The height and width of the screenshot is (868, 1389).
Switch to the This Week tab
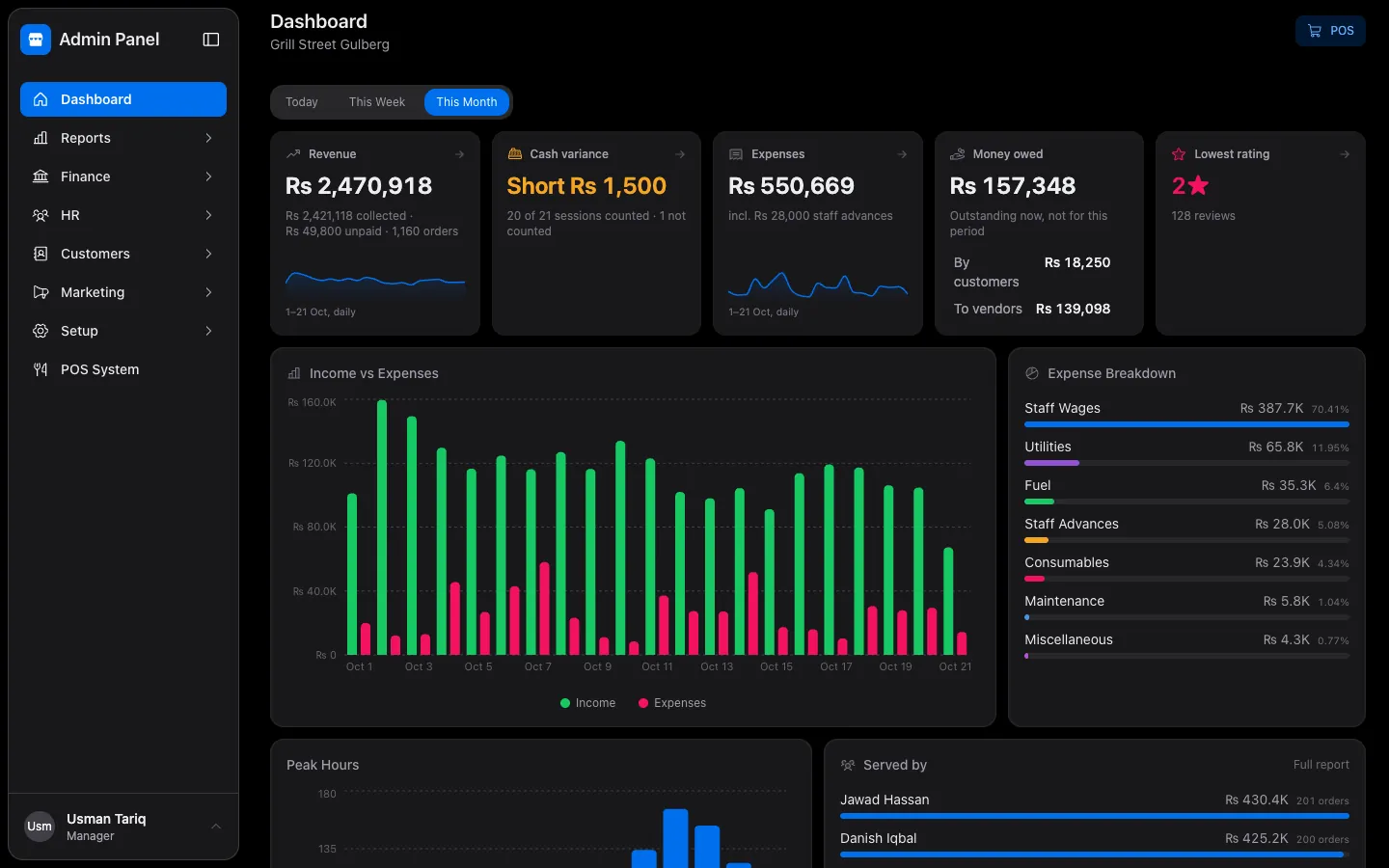point(377,102)
